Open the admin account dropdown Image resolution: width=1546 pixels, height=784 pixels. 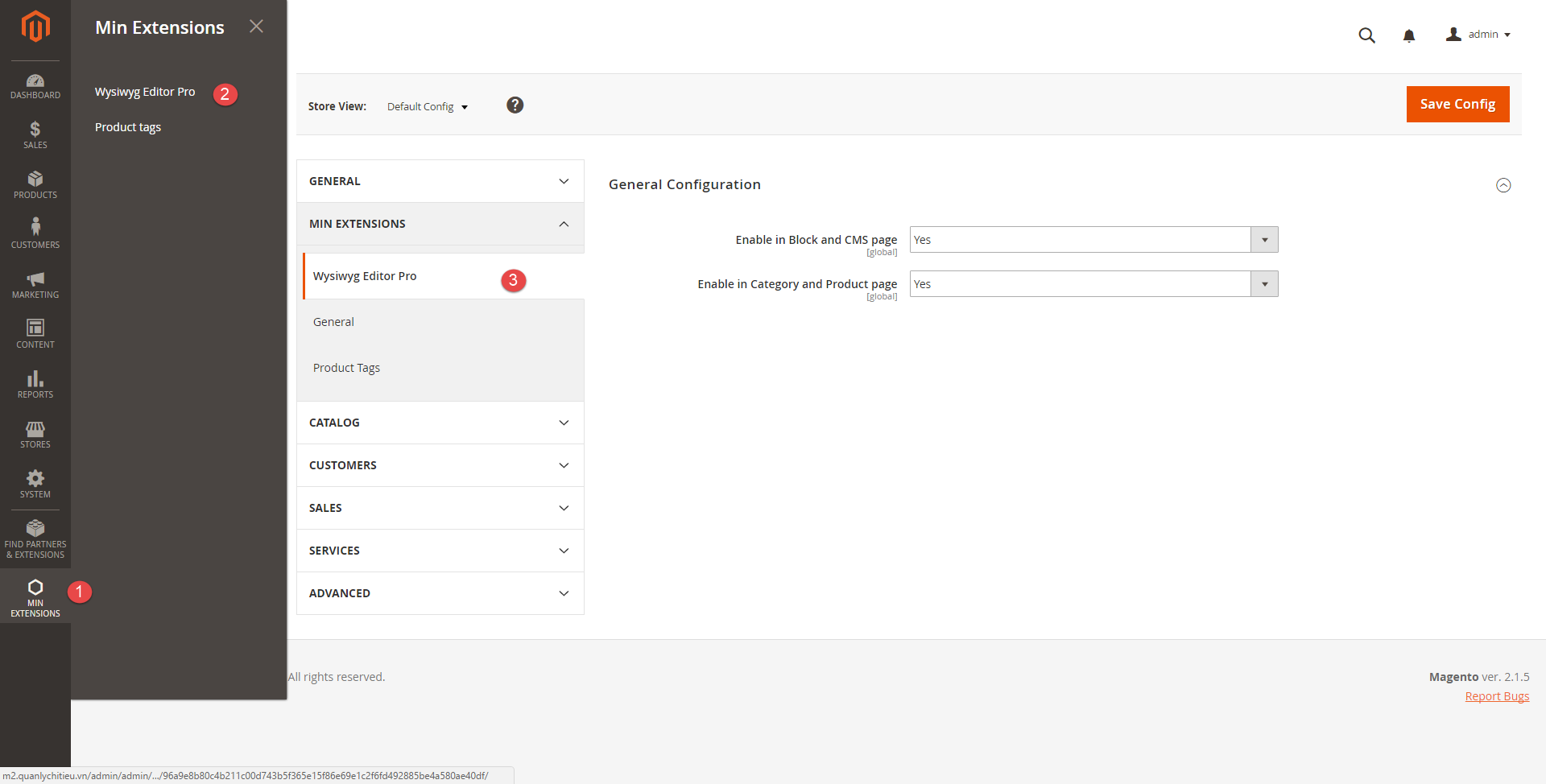click(1478, 35)
